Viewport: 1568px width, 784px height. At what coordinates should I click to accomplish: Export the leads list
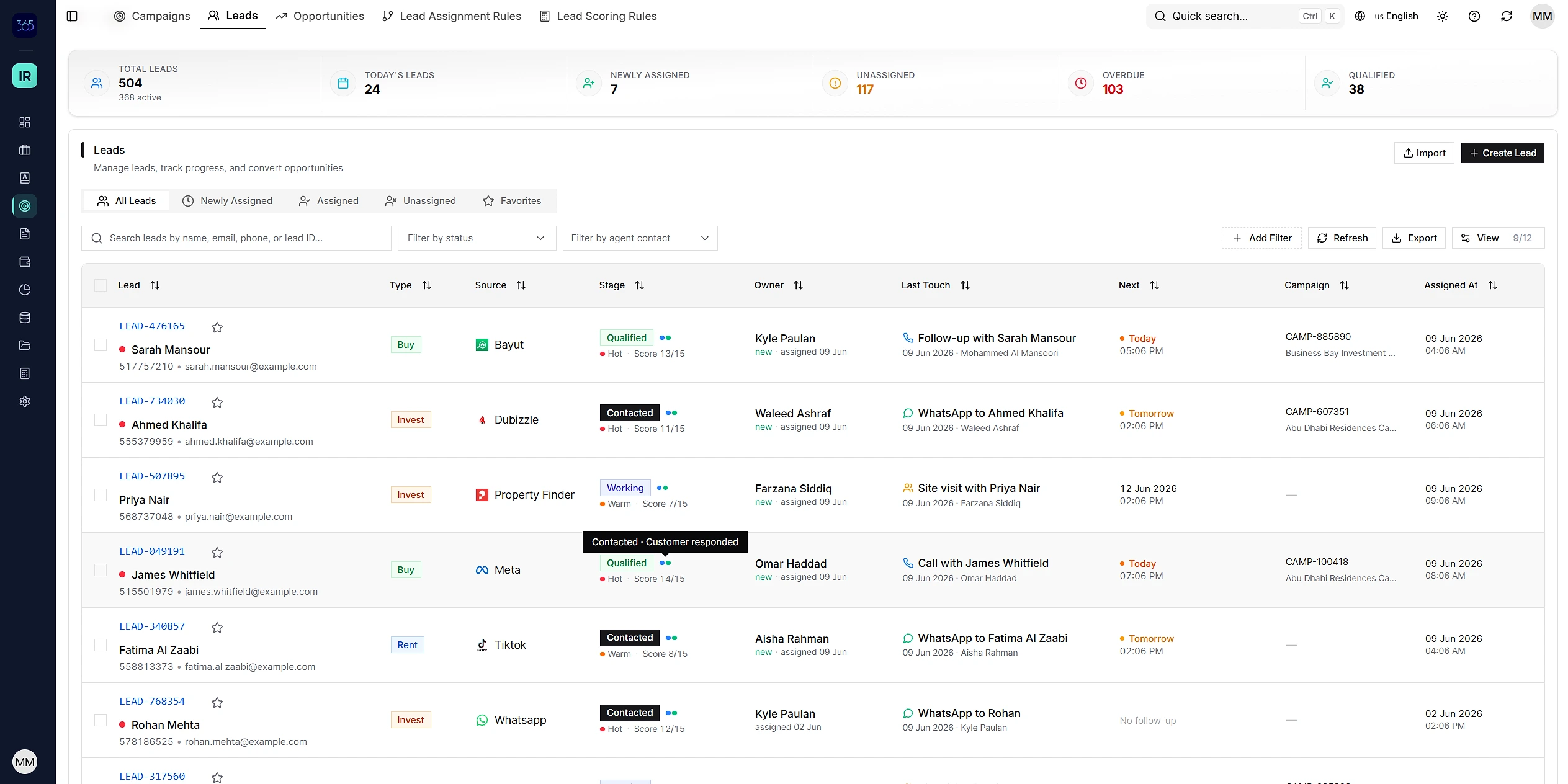(x=1414, y=238)
